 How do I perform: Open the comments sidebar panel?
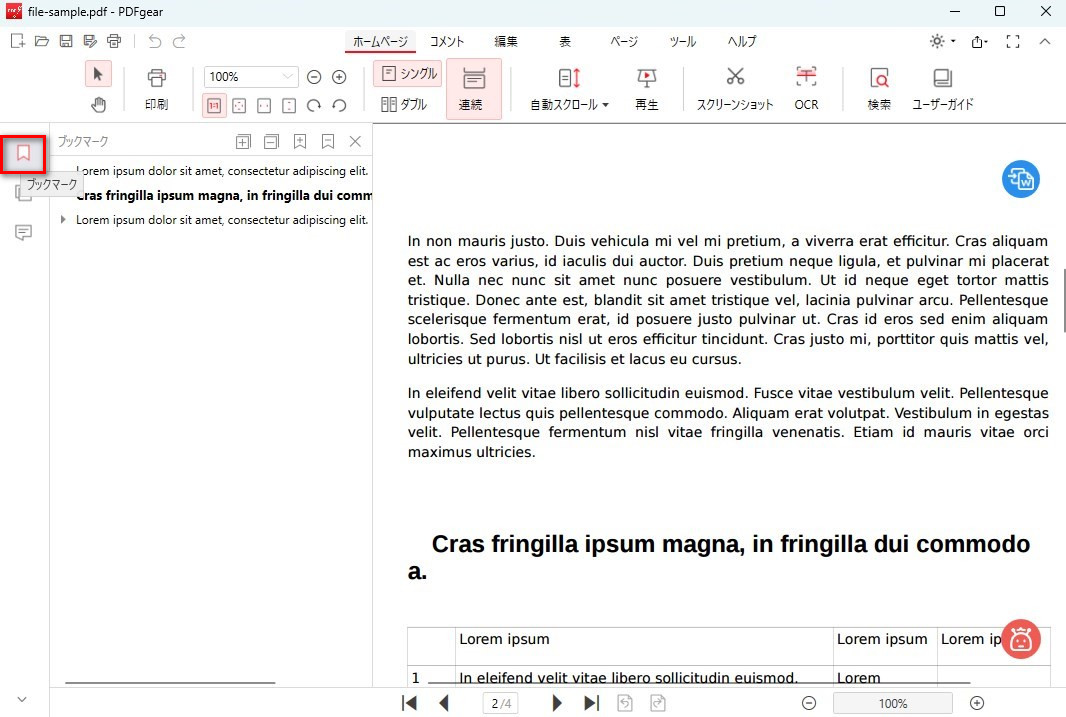(x=23, y=232)
